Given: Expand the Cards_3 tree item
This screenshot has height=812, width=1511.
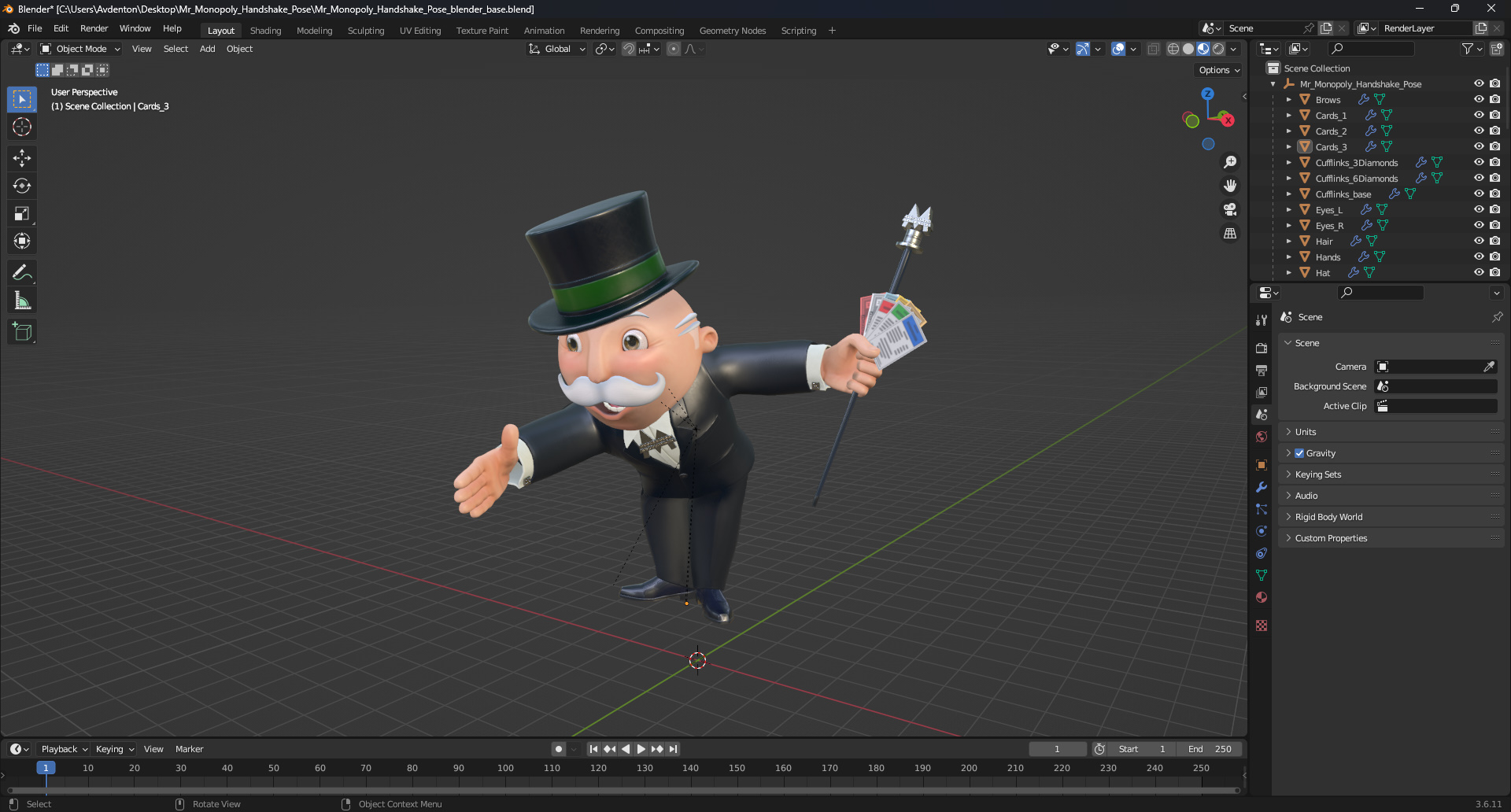Looking at the screenshot, I should pos(1289,146).
